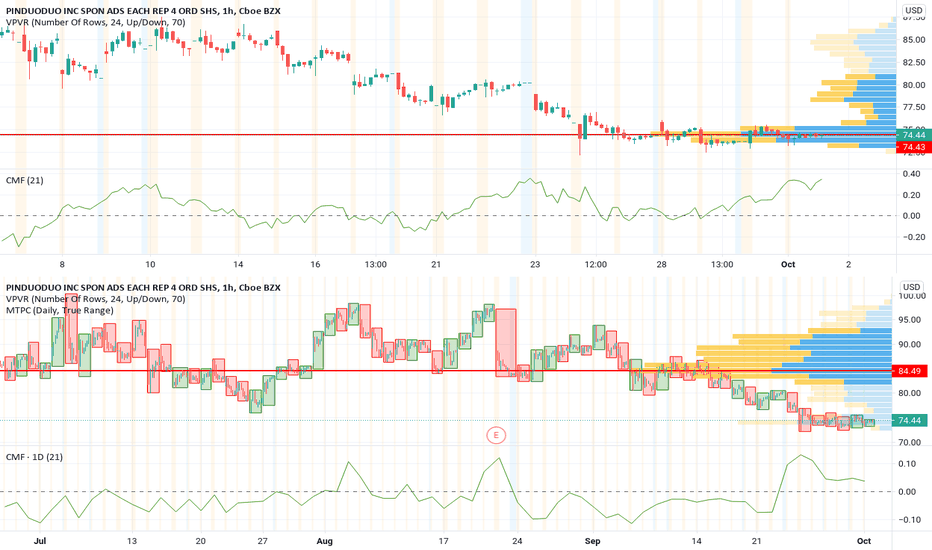
Task: Select the MTPC (Daily, True Range) indicator legend
Action: (x=59, y=310)
